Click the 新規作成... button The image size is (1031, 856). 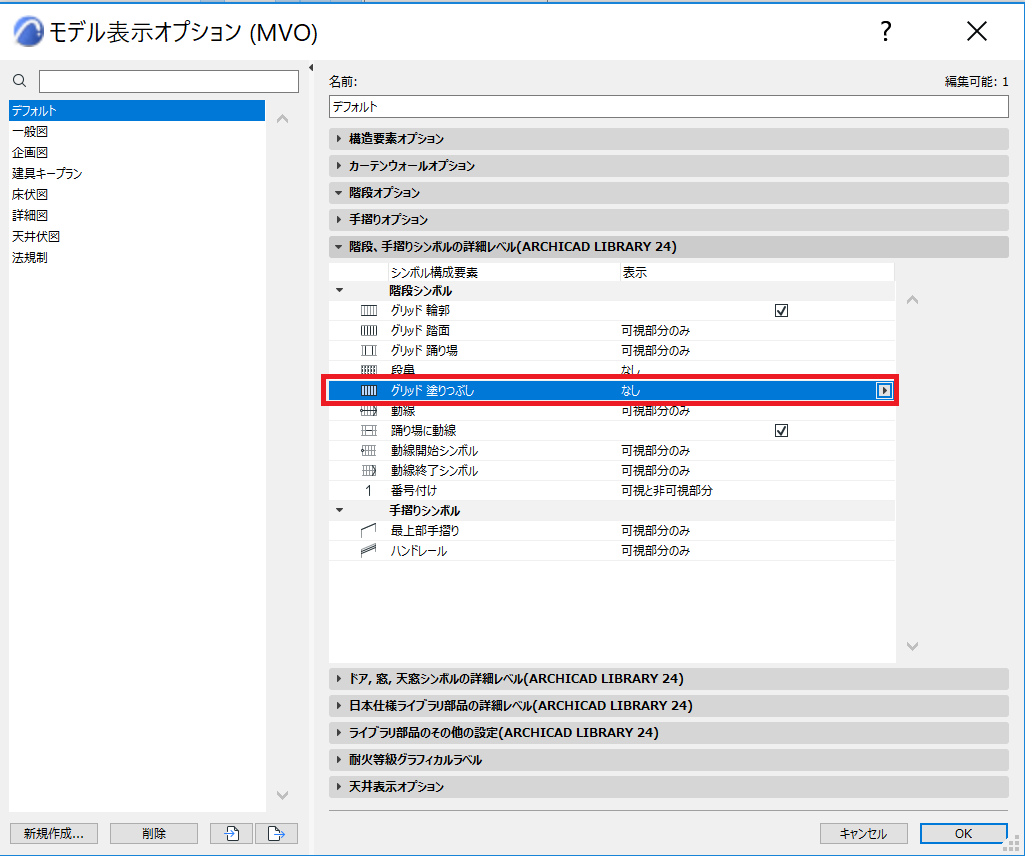[x=54, y=834]
